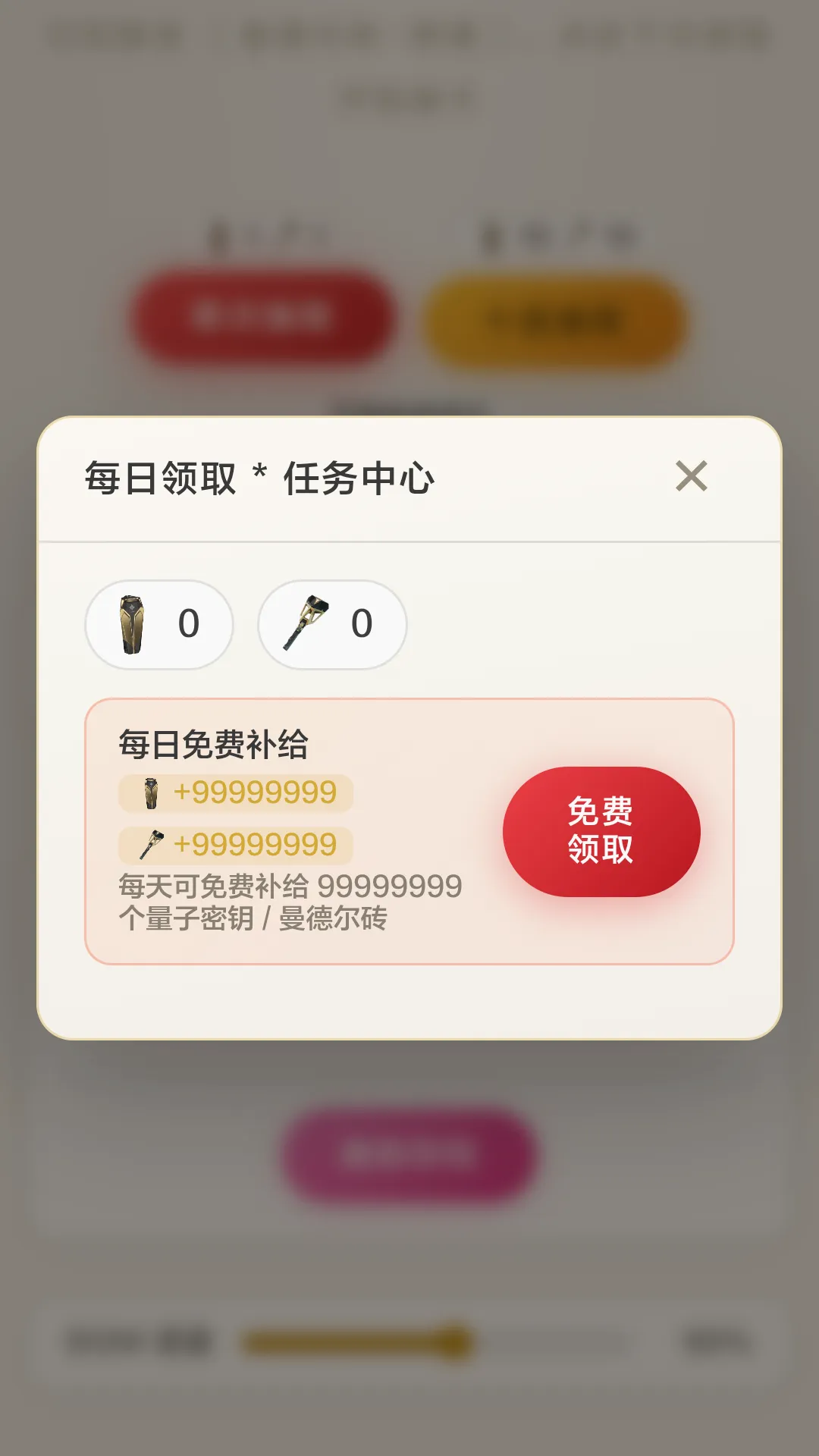Click the blurred pink button below the dialog

coord(410,1155)
